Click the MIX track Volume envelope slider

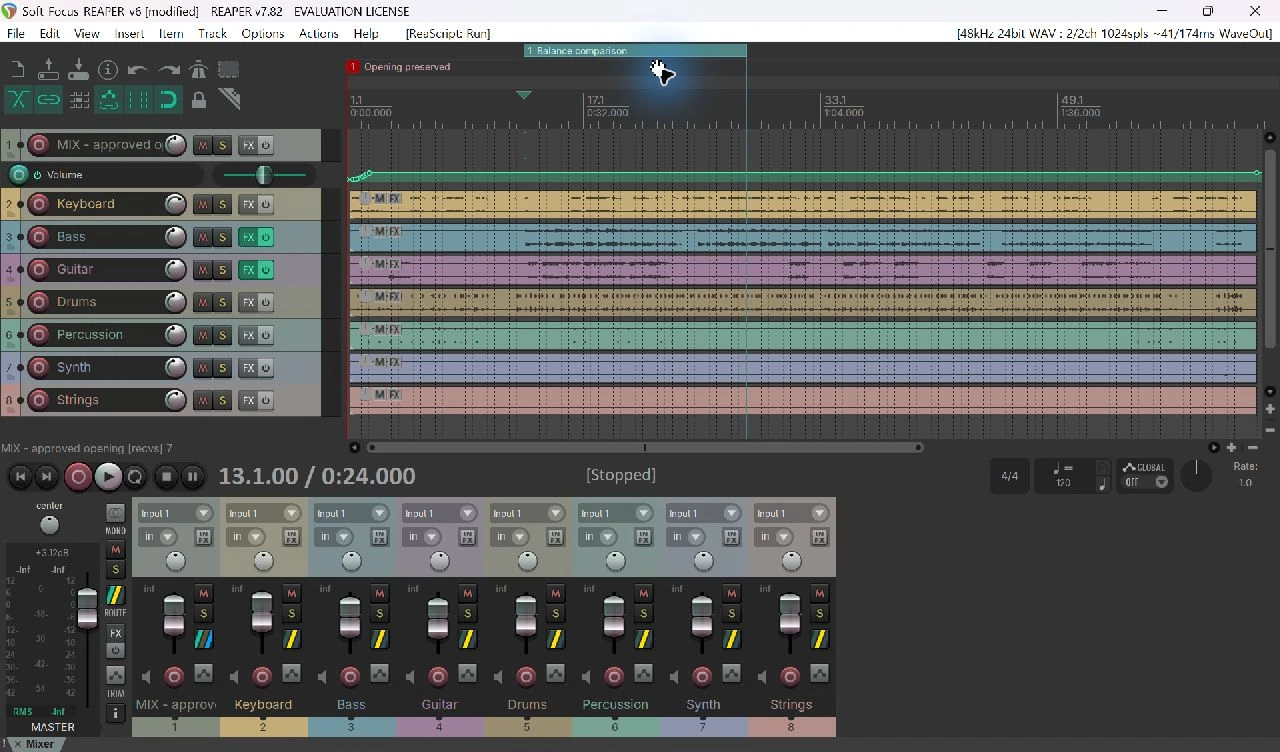coord(264,175)
